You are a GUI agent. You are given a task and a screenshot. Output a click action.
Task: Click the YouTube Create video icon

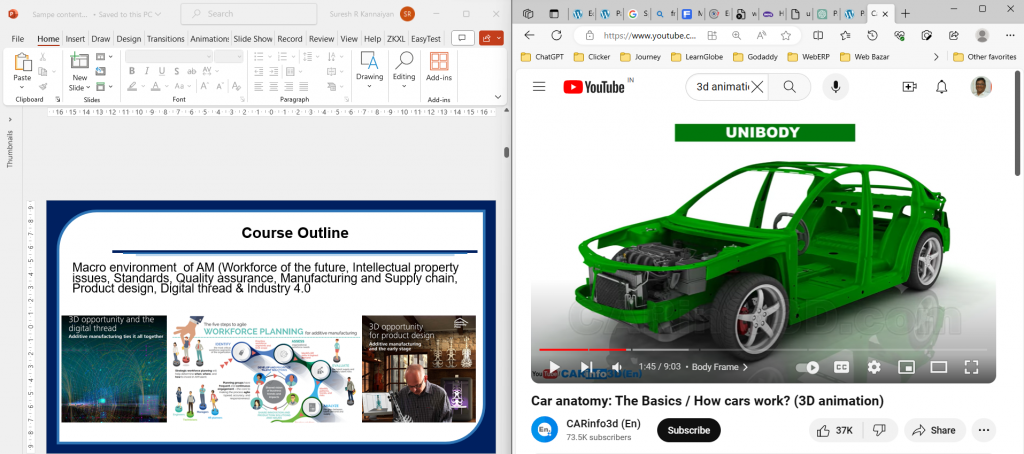[909, 87]
